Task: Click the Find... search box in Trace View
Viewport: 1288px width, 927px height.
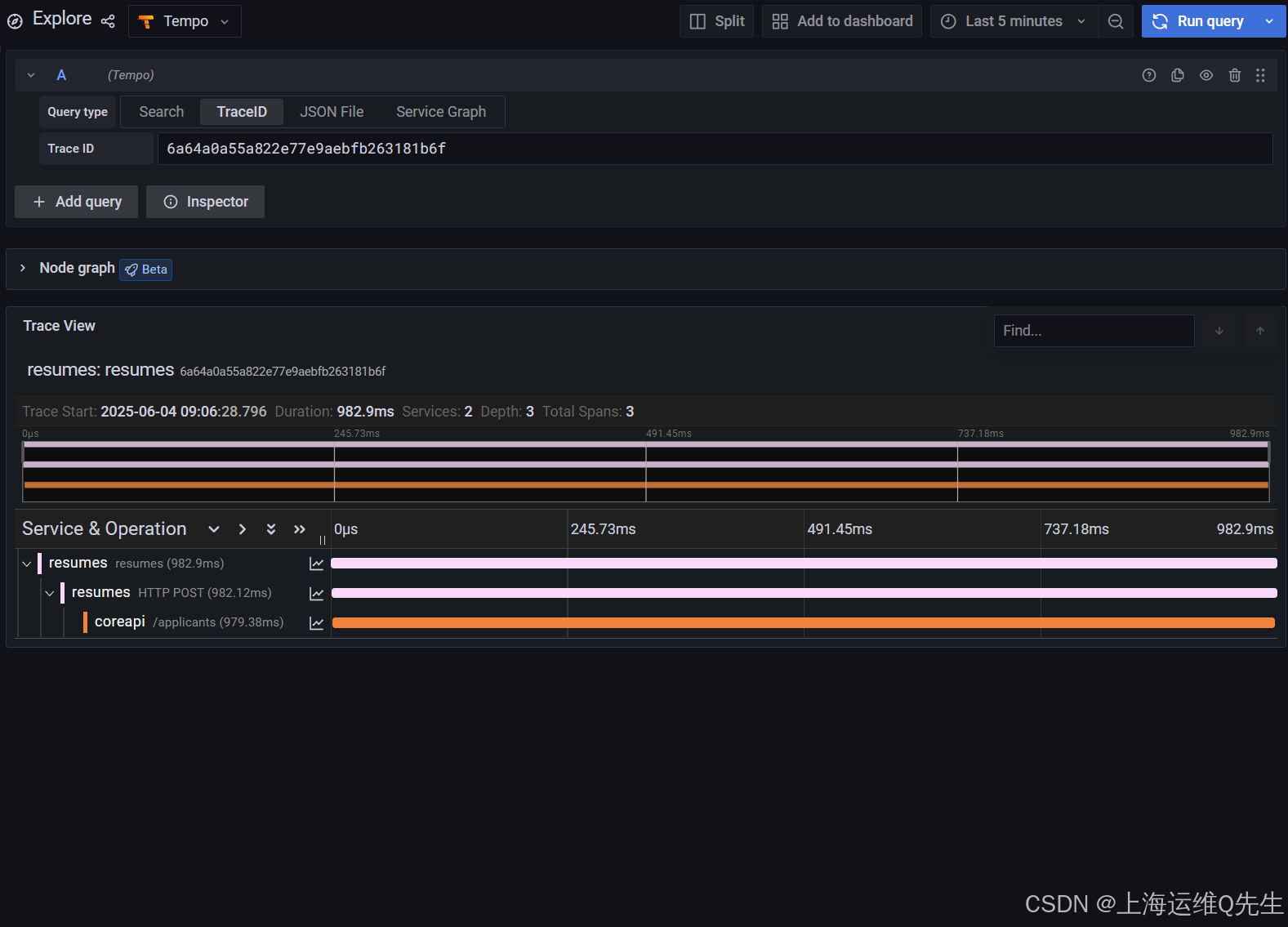Action: coord(1094,331)
